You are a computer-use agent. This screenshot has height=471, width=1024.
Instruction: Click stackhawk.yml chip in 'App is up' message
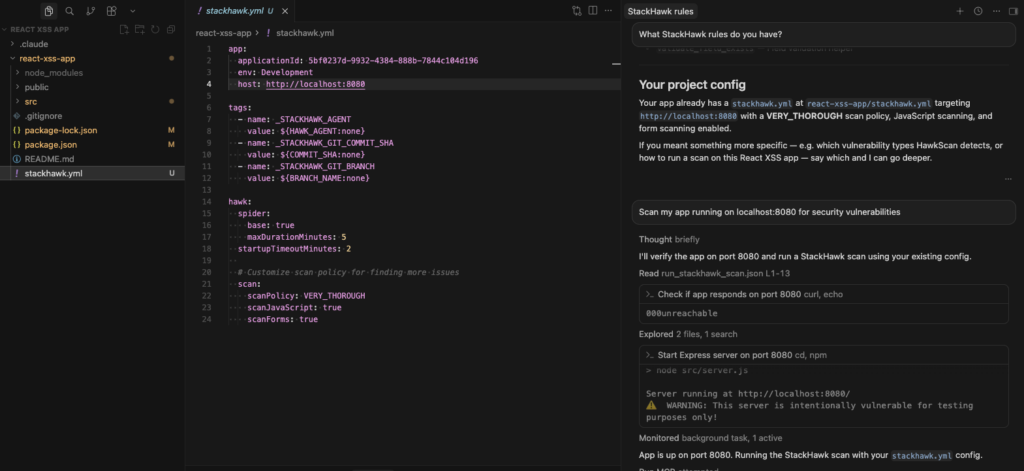coord(921,455)
